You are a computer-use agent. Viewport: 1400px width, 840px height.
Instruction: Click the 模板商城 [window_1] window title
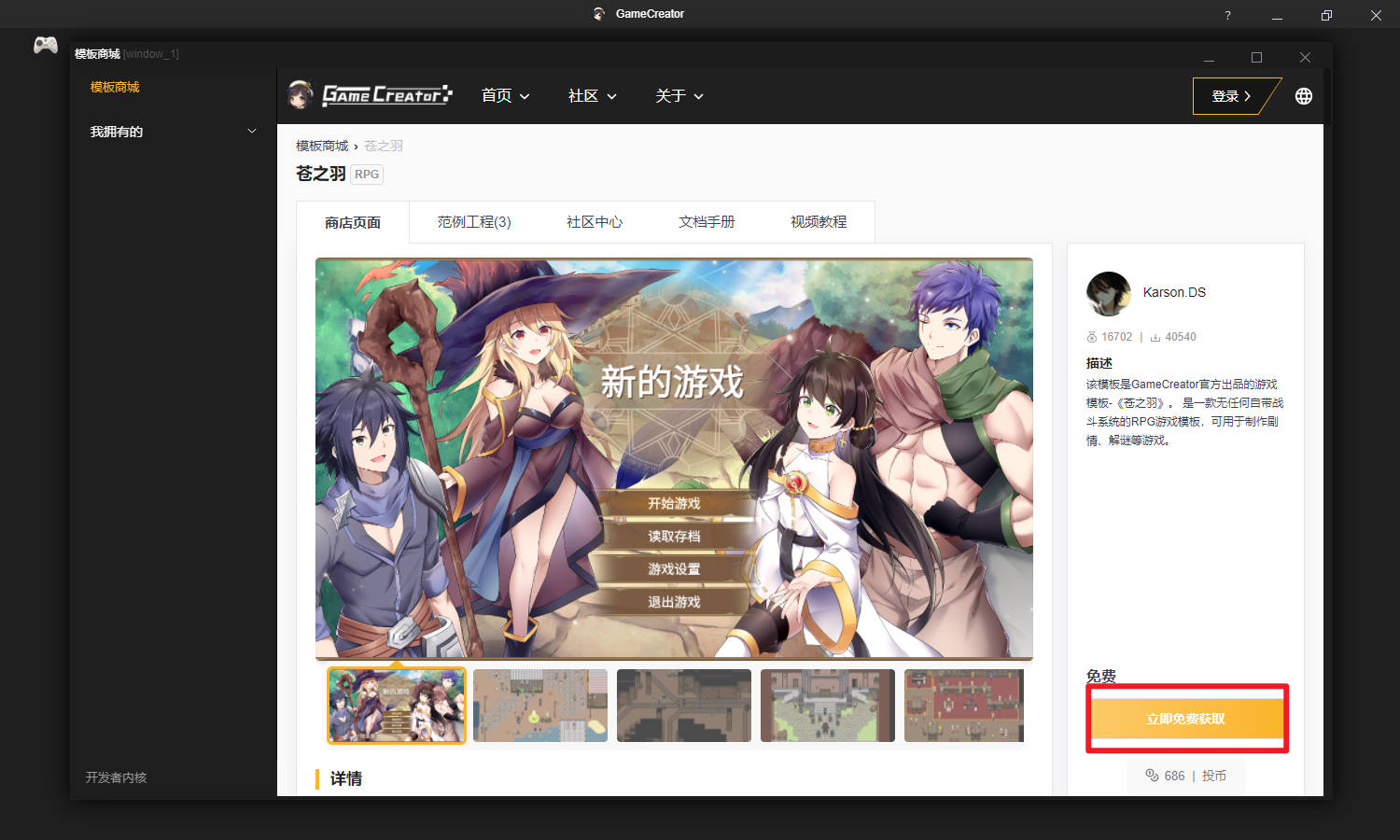pos(127,54)
